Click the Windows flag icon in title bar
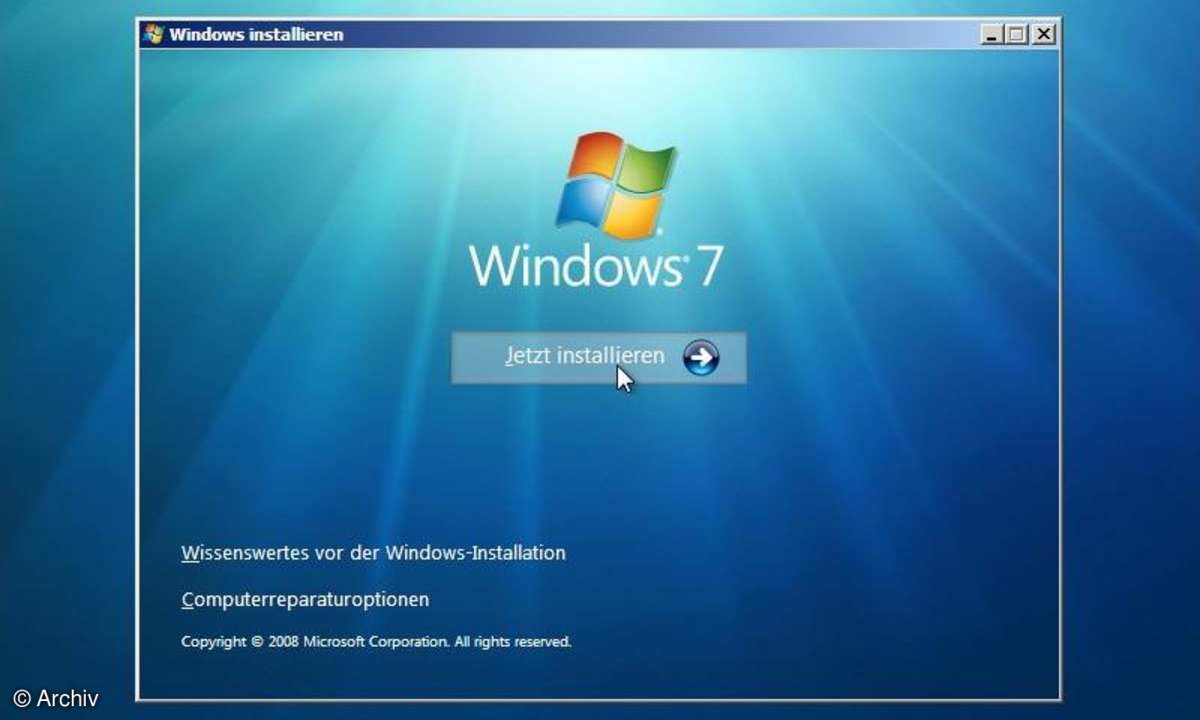 pyautogui.click(x=154, y=34)
